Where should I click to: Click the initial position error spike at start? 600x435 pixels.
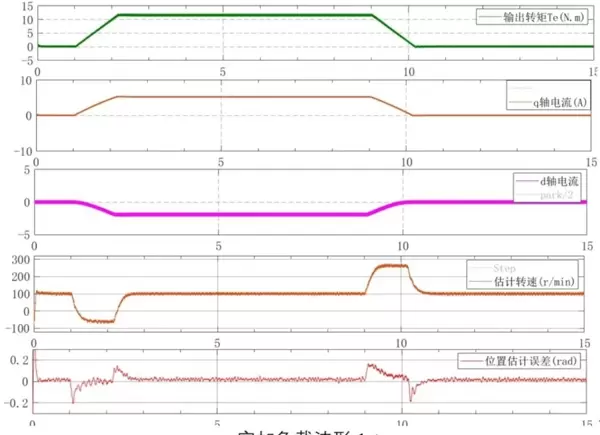point(35,355)
